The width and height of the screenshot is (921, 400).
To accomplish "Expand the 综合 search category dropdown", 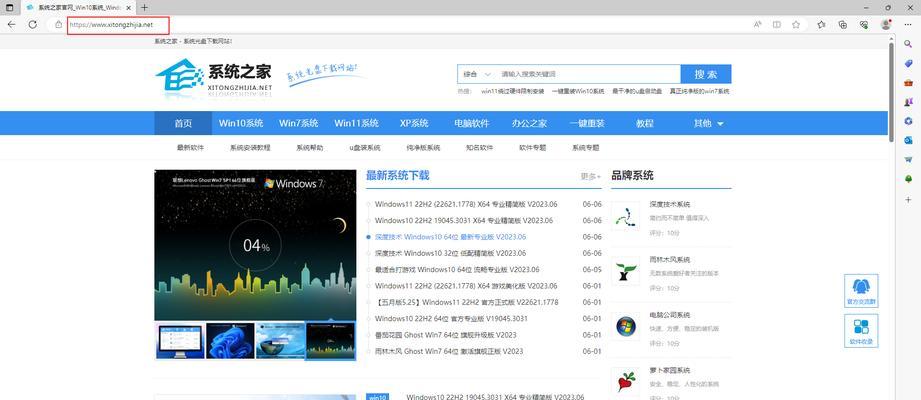I will pyautogui.click(x=476, y=74).
